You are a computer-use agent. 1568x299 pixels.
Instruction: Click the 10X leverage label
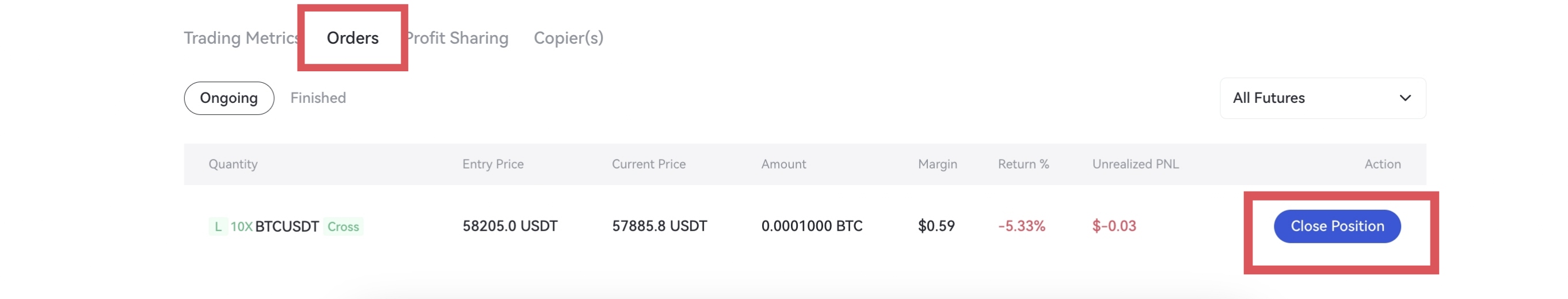241,227
